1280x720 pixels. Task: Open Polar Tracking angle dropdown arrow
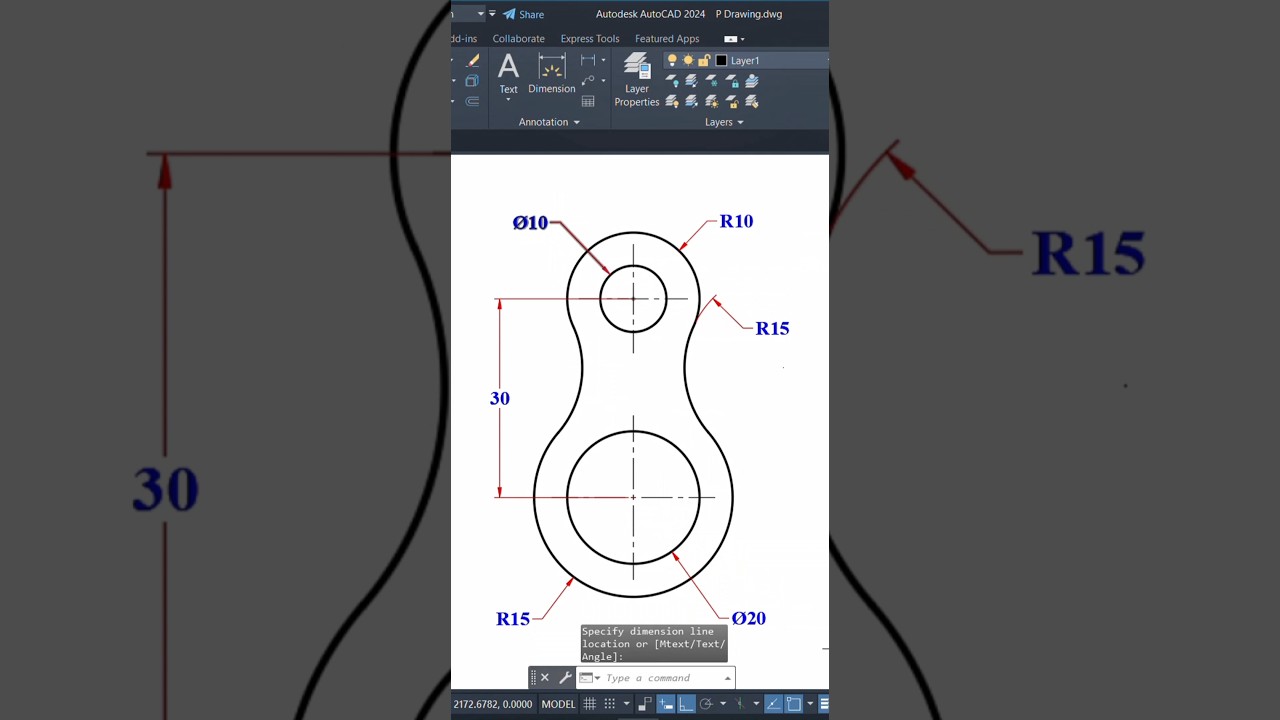click(x=723, y=704)
